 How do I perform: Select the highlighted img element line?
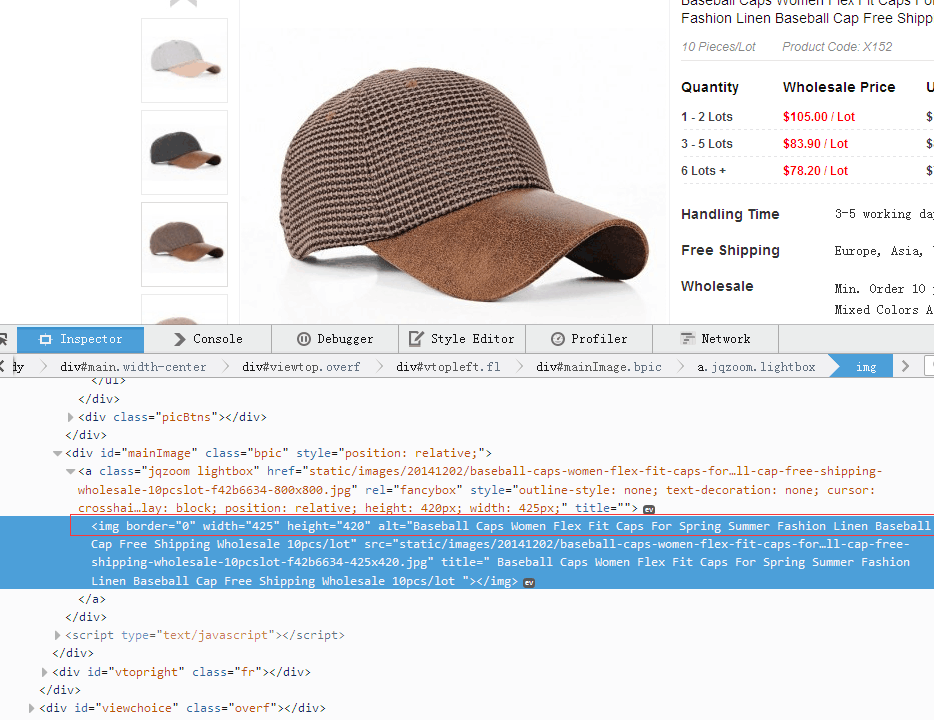[x=467, y=553]
